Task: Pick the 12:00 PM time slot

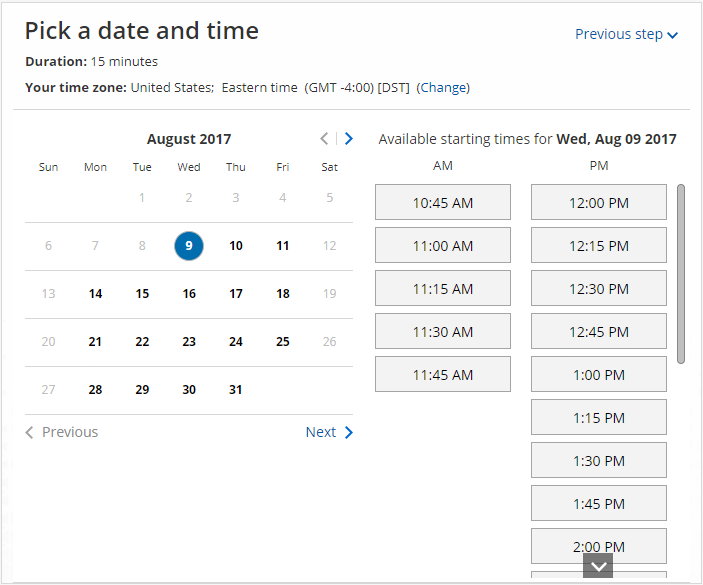Action: click(x=599, y=202)
